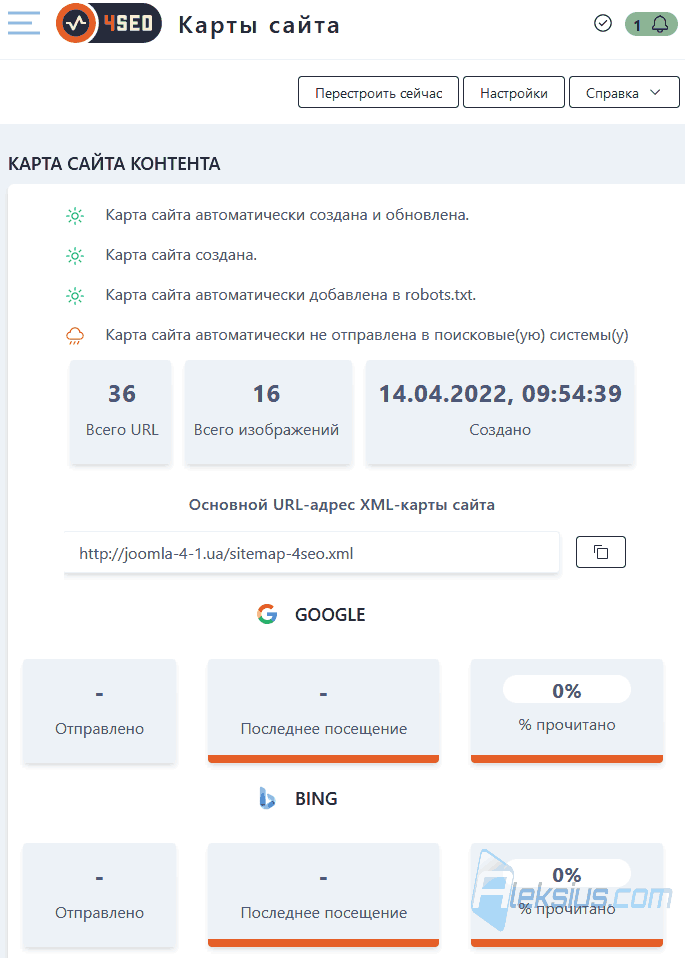Open the hamburger sidebar menu
685x958 pixels.
pos(24,23)
